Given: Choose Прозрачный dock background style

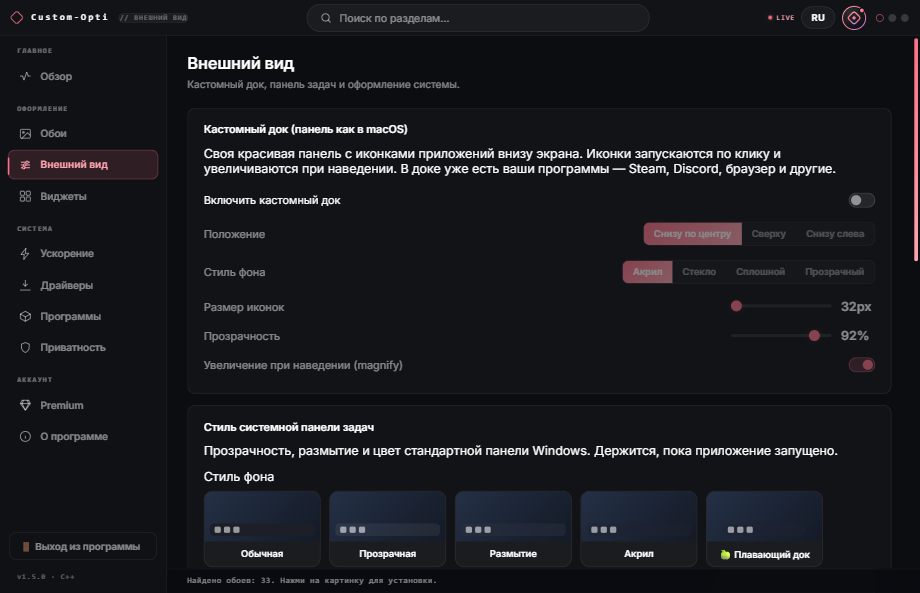Looking at the screenshot, I should point(834,272).
